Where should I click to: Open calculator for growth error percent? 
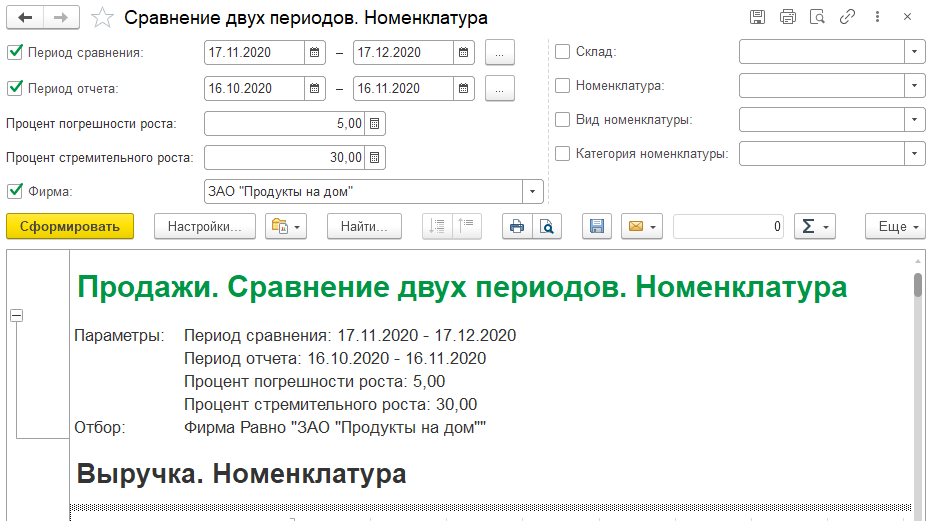click(x=375, y=123)
